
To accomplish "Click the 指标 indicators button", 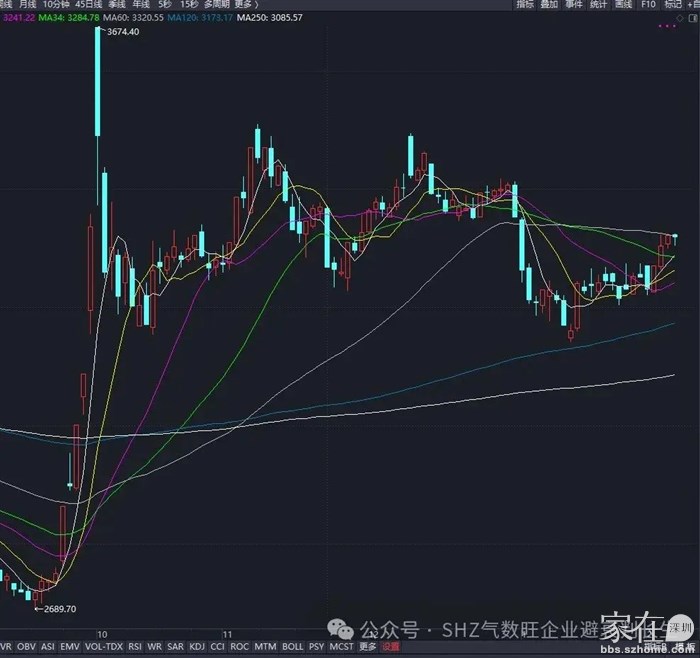I will click(x=525, y=5).
